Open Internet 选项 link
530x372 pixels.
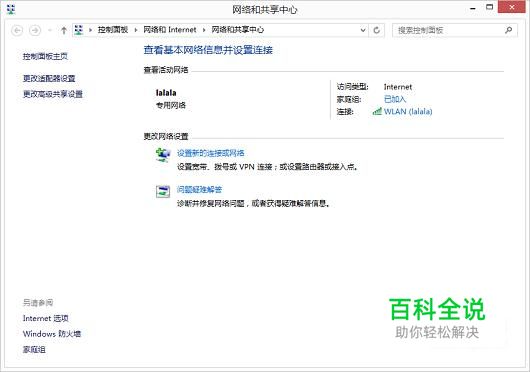pos(46,318)
